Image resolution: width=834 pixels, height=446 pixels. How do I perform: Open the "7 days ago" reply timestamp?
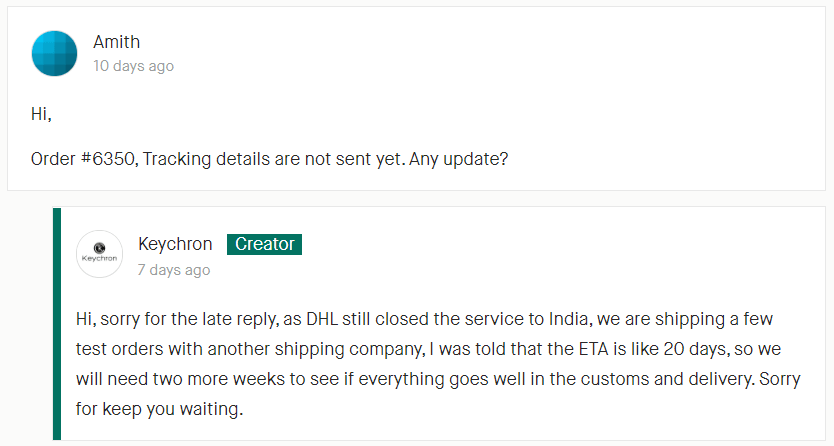coord(174,270)
